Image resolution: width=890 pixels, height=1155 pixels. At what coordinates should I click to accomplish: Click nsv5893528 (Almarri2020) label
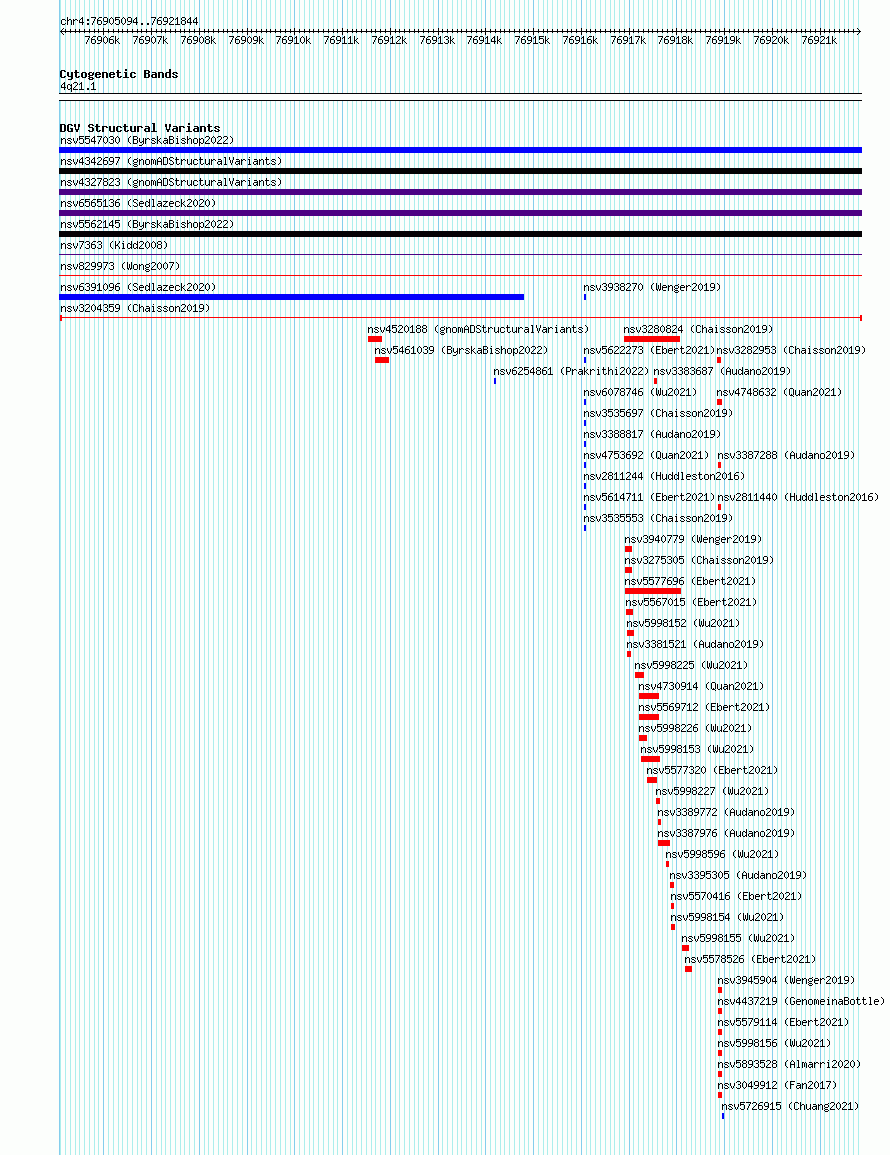[x=789, y=1064]
